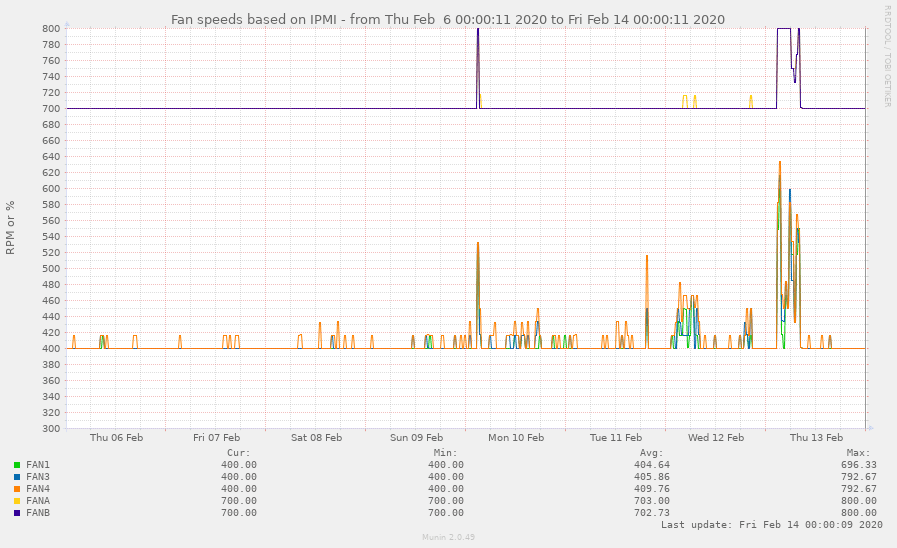Click the 500 y-axis tick label
Viewport: 897px width, 548px height.
[51, 269]
